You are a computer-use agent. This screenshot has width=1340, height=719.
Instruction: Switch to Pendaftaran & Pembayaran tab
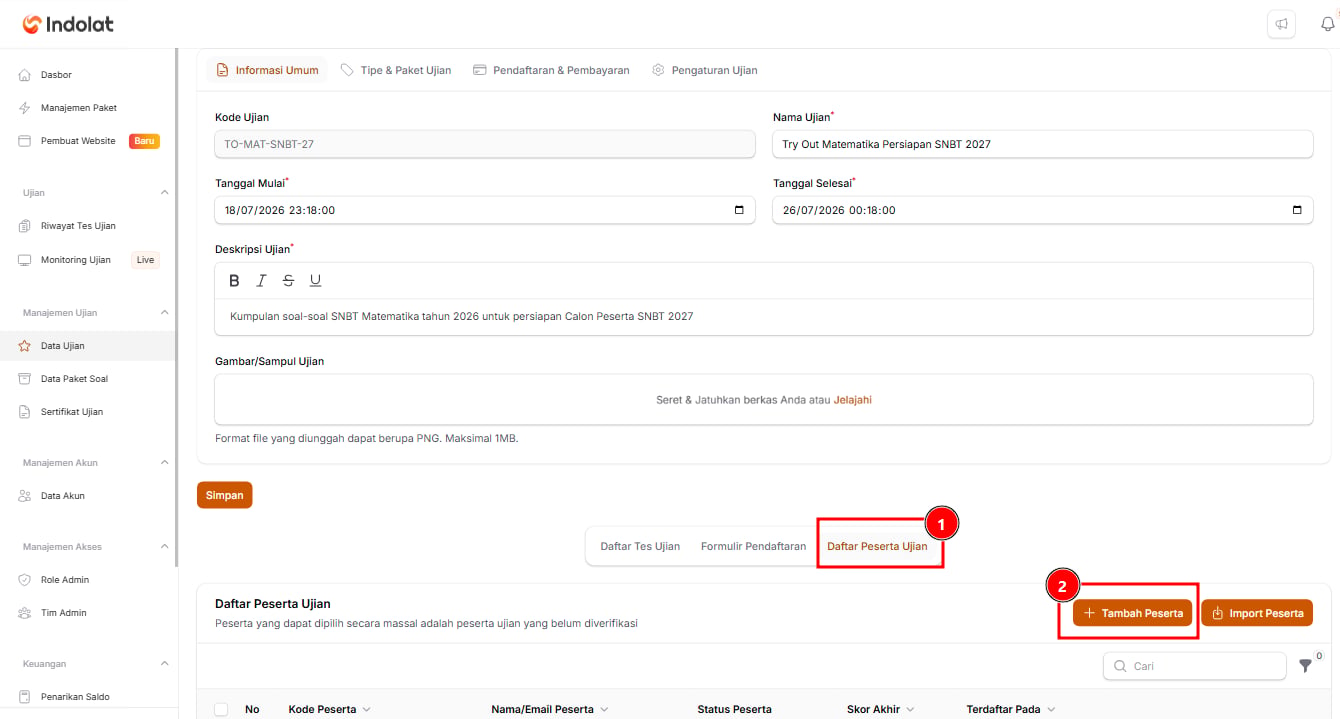point(551,70)
